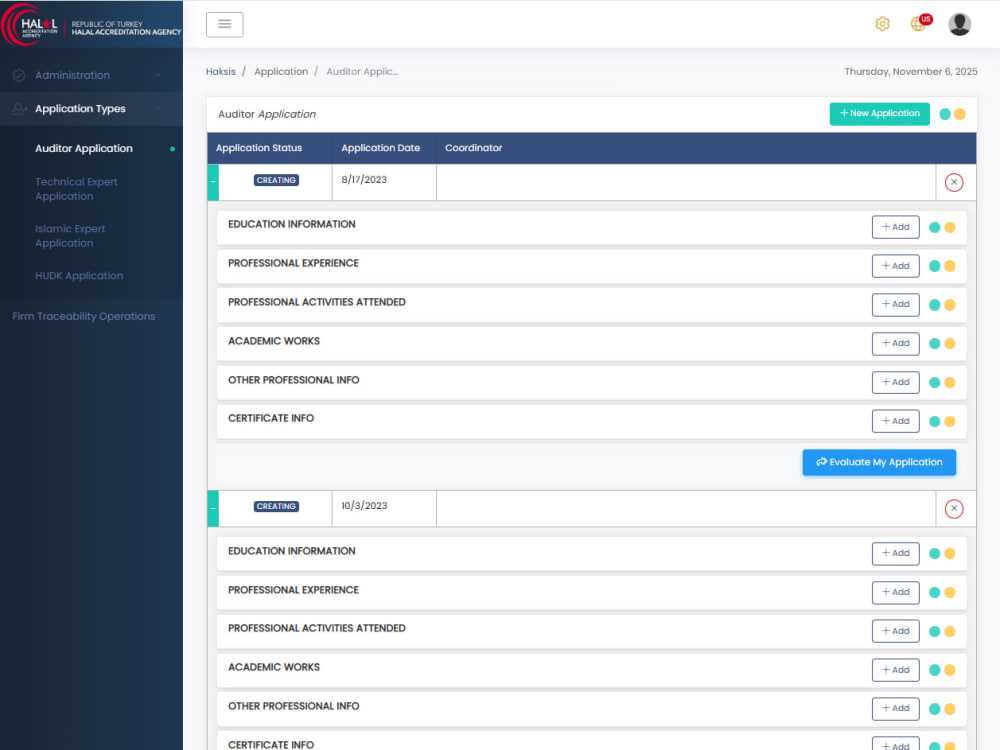Click yellow dot in first Education Information row
This screenshot has height=750, width=1000.
(950, 228)
